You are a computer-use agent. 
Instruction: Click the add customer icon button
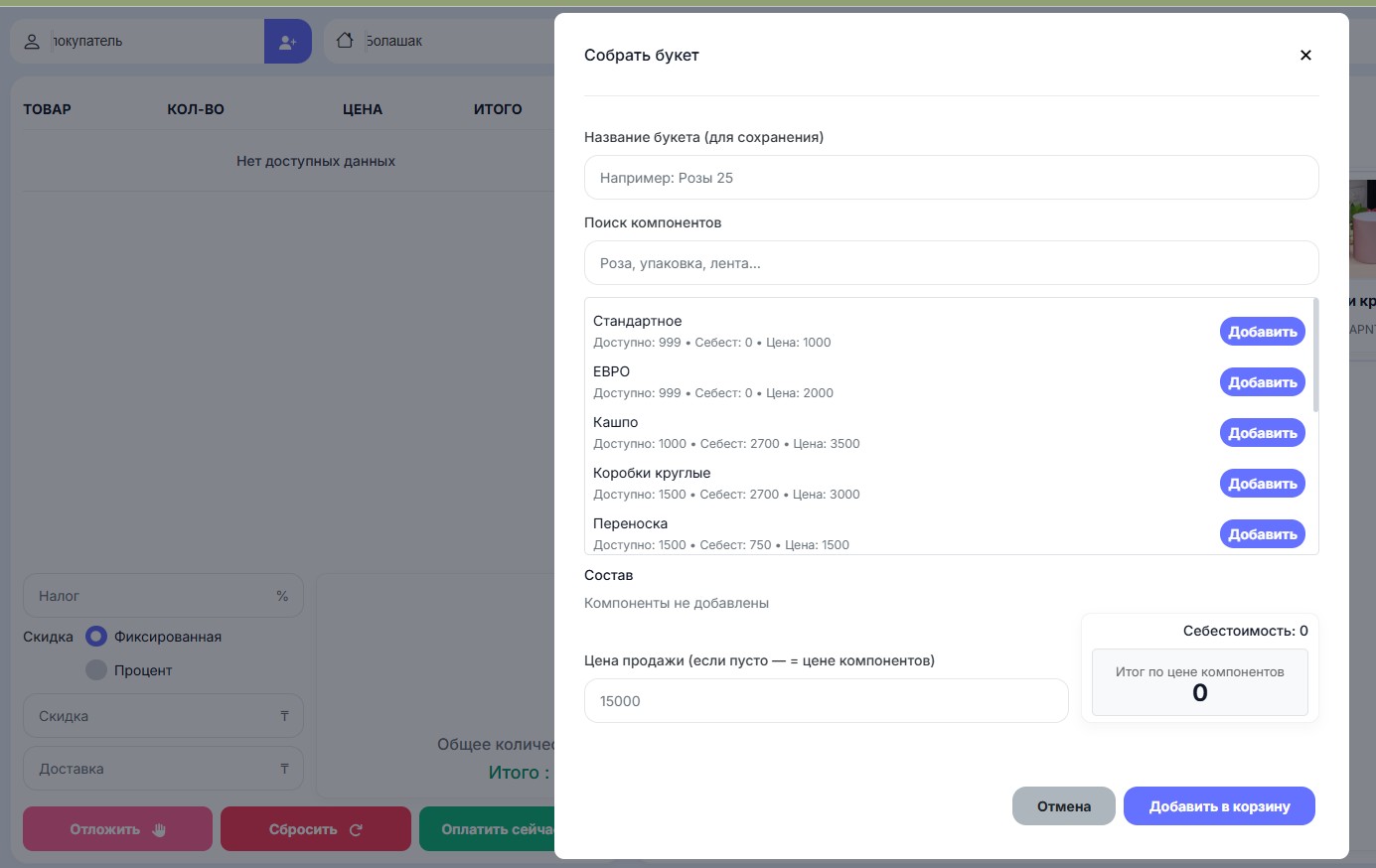point(287,42)
